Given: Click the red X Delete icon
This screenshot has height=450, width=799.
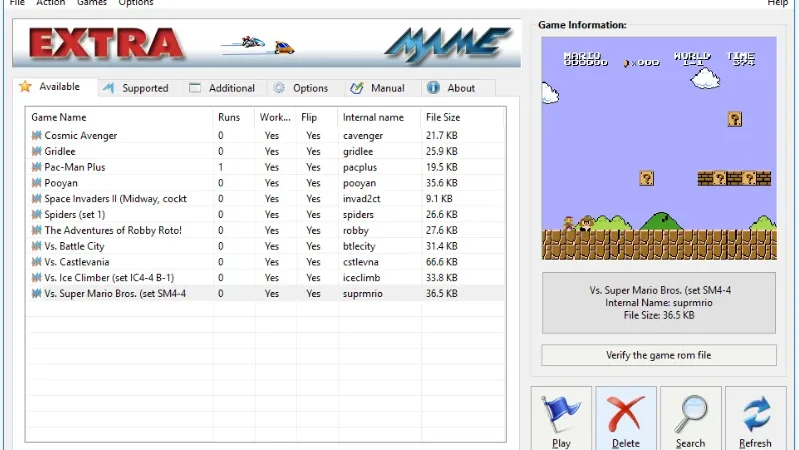Looking at the screenshot, I should 626,414.
